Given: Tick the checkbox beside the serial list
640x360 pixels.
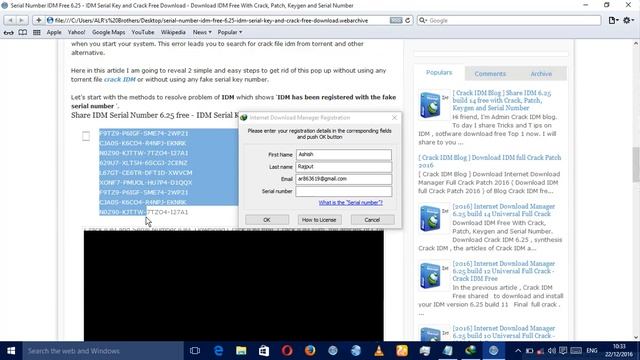Looking at the screenshot, I should (86, 136).
